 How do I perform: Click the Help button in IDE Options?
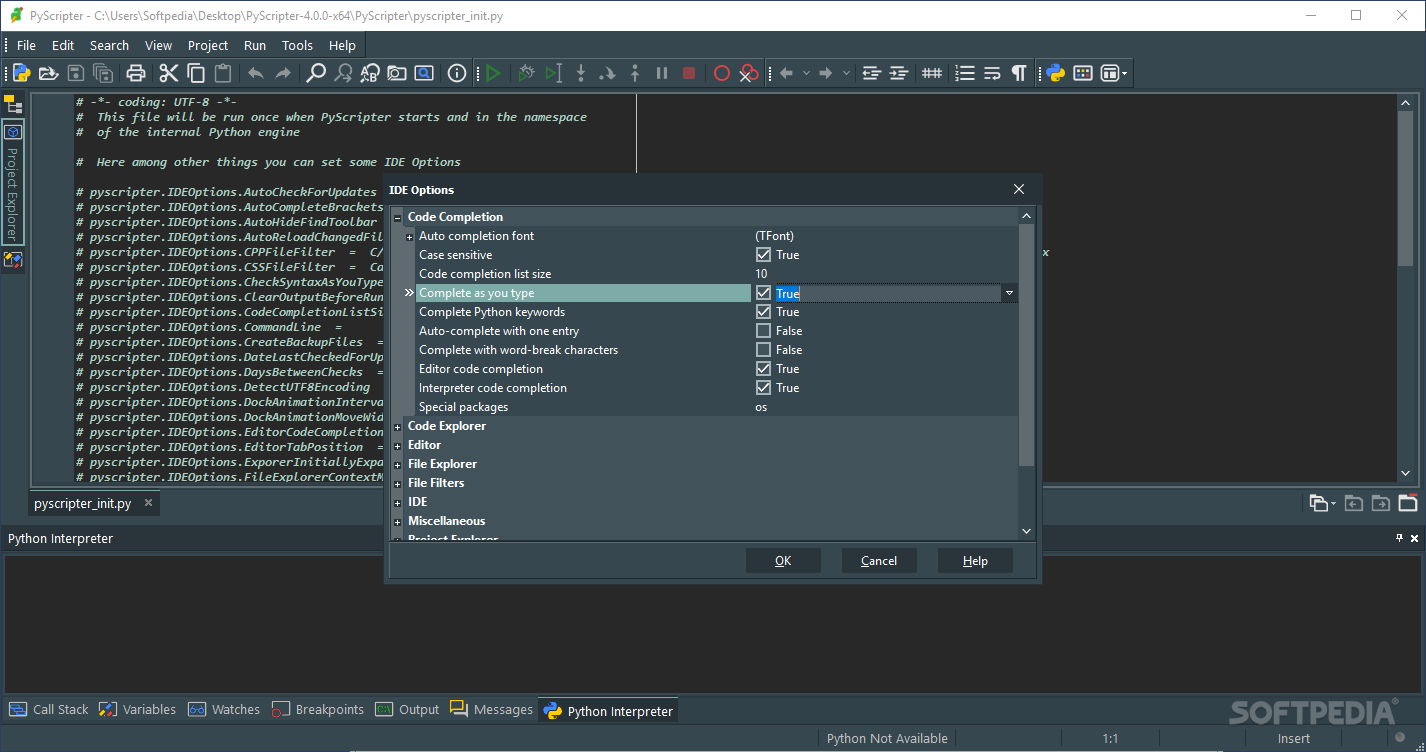(x=975, y=561)
